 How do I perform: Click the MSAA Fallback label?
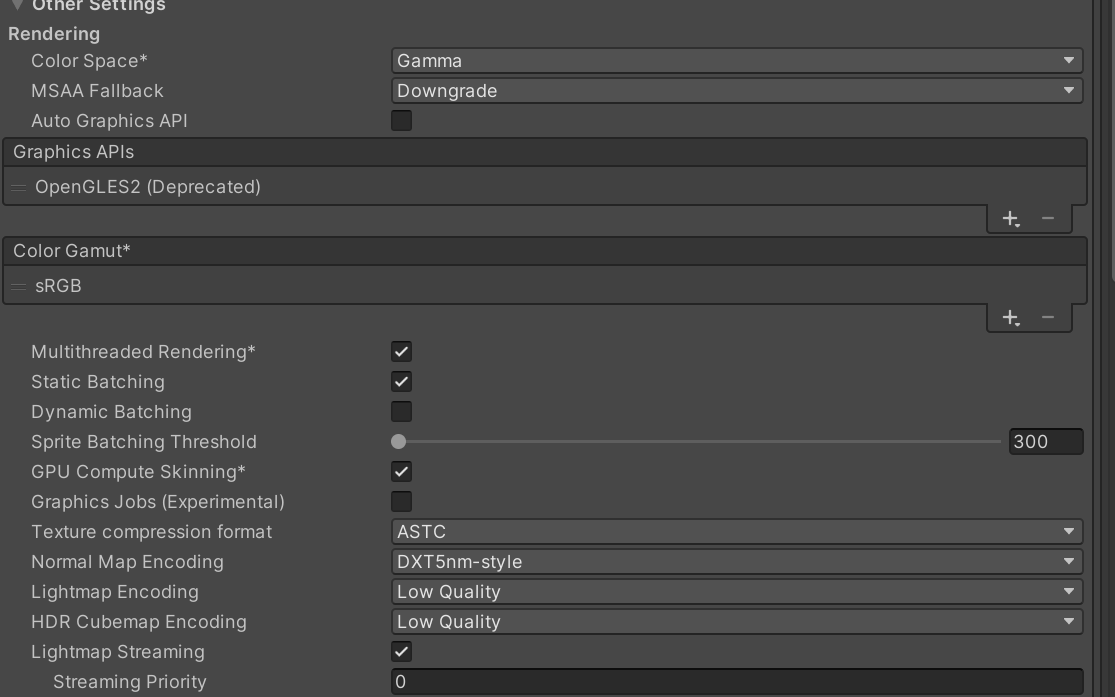(97, 91)
